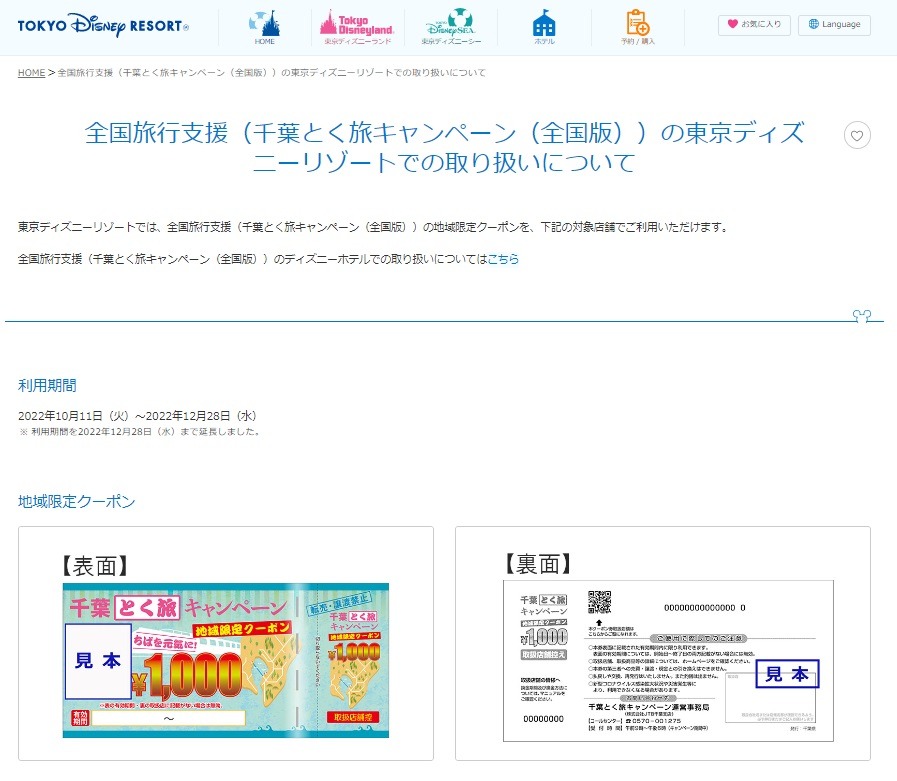The image size is (897, 781).
Task: Toggle the heart favorite beside page title
Action: 857,136
